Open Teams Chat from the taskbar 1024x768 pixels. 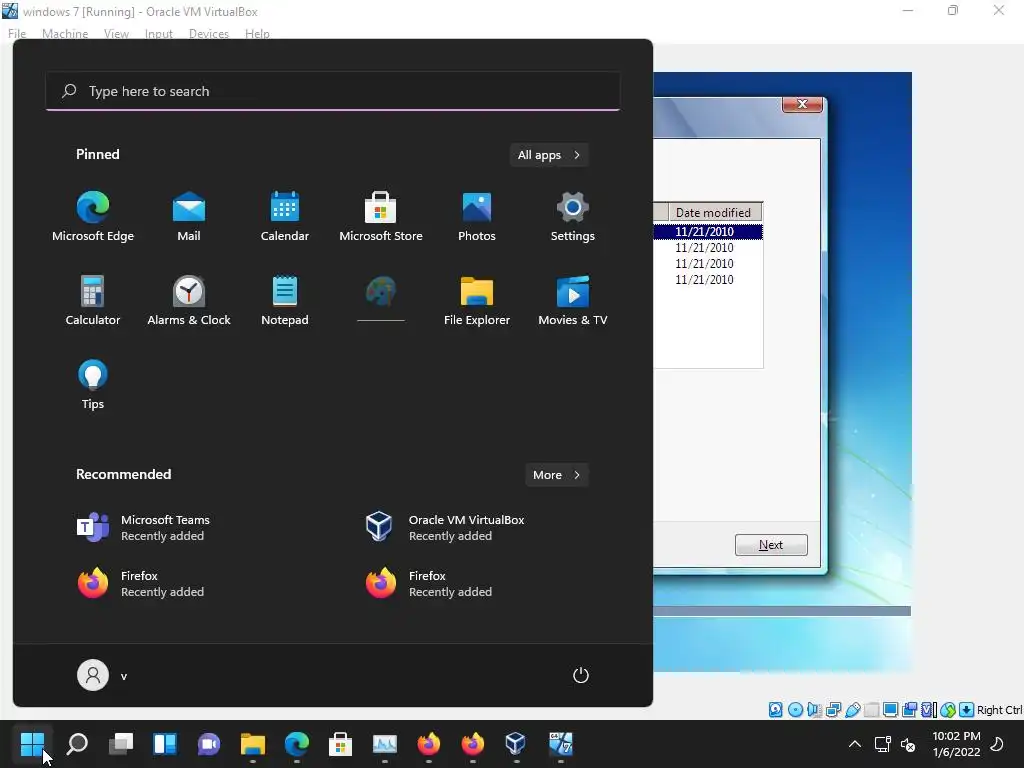click(x=209, y=743)
